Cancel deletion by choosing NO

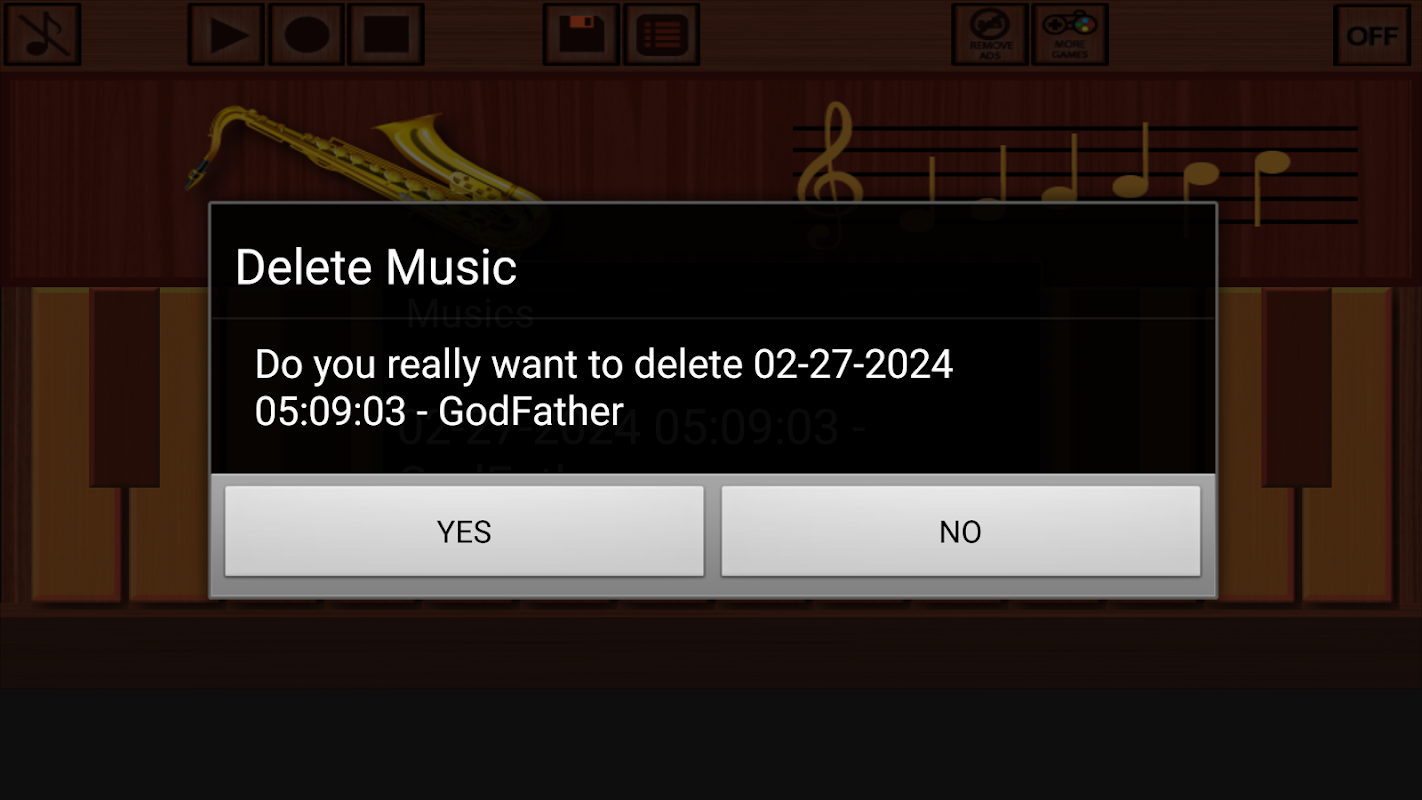960,531
